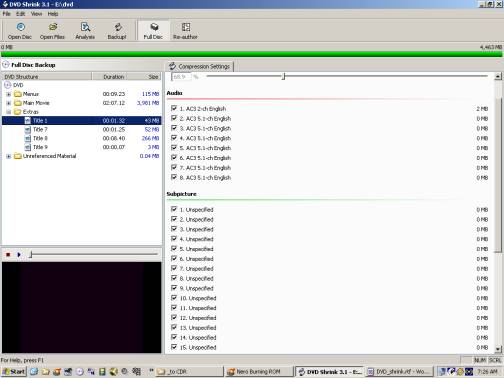Click the DVD Shrink 3.1 taskbar button
The image size is (504, 378).
(329, 371)
